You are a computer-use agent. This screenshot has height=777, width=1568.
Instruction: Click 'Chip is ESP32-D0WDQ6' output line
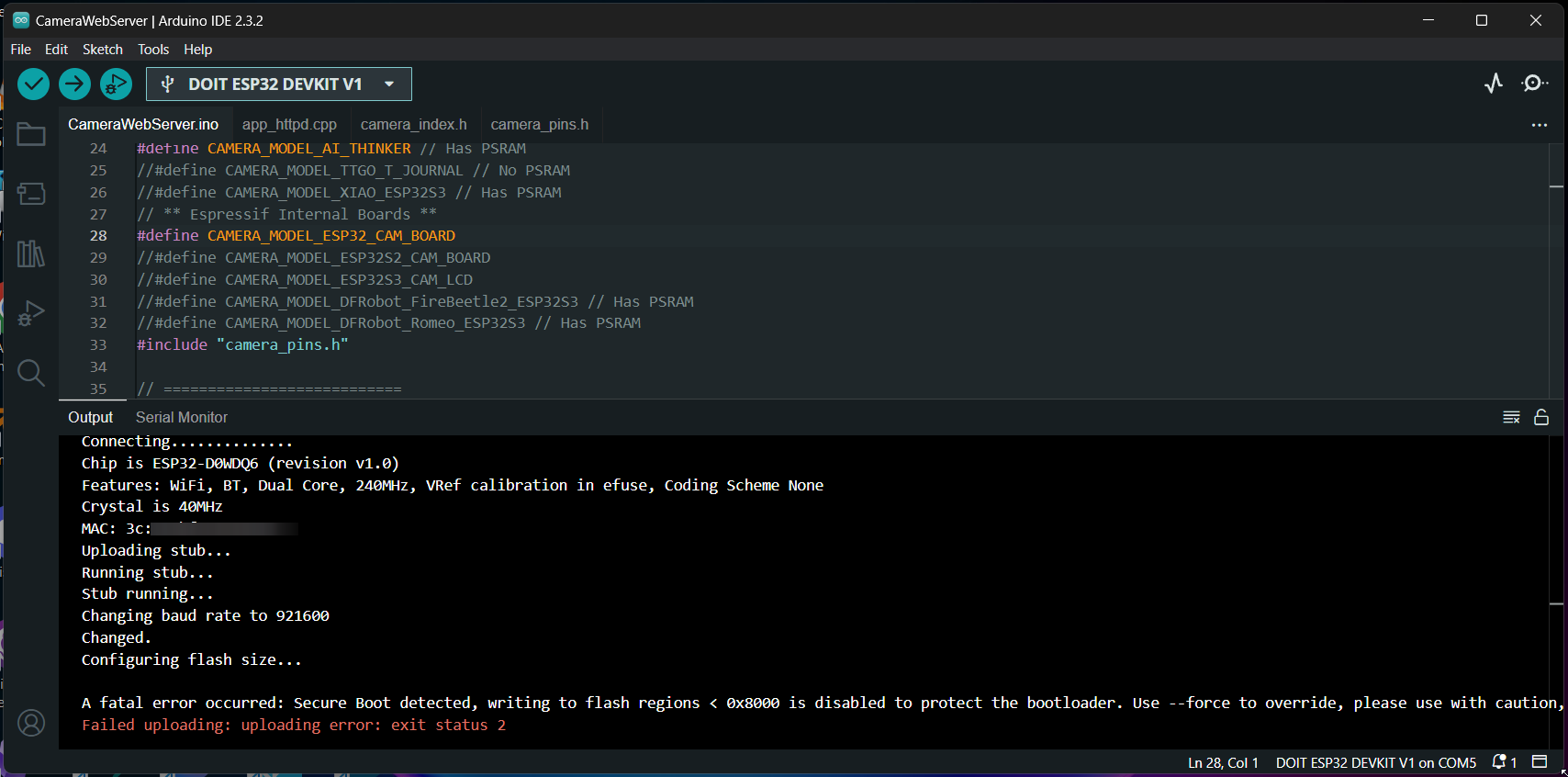coord(240,464)
